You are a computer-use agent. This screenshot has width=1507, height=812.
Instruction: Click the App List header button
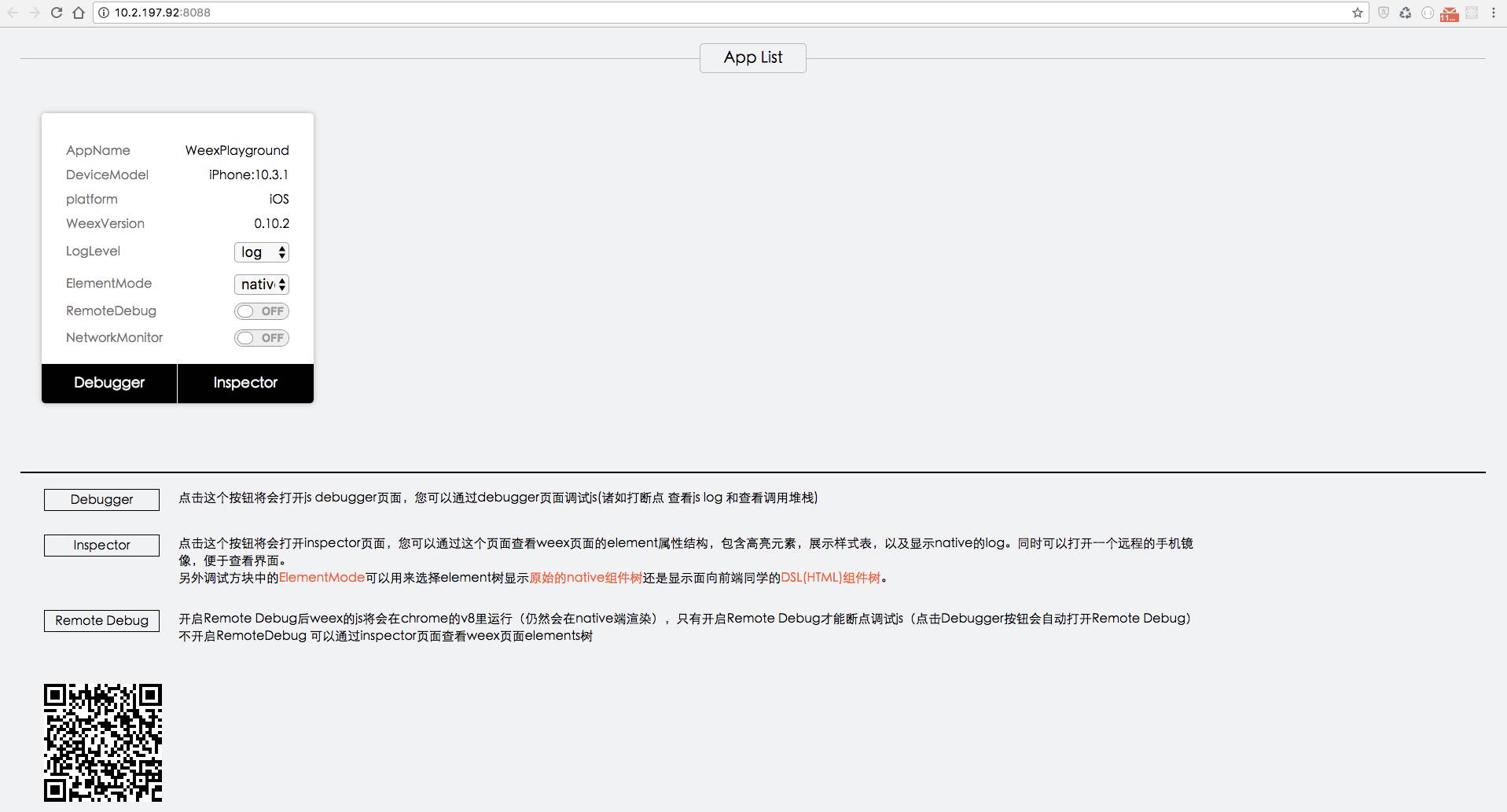point(753,57)
